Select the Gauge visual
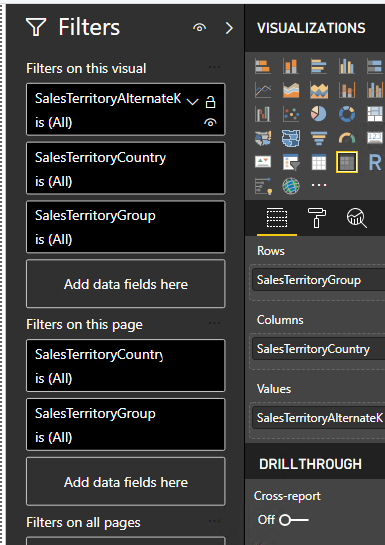Viewport: 385px width, 545px height. point(347,138)
